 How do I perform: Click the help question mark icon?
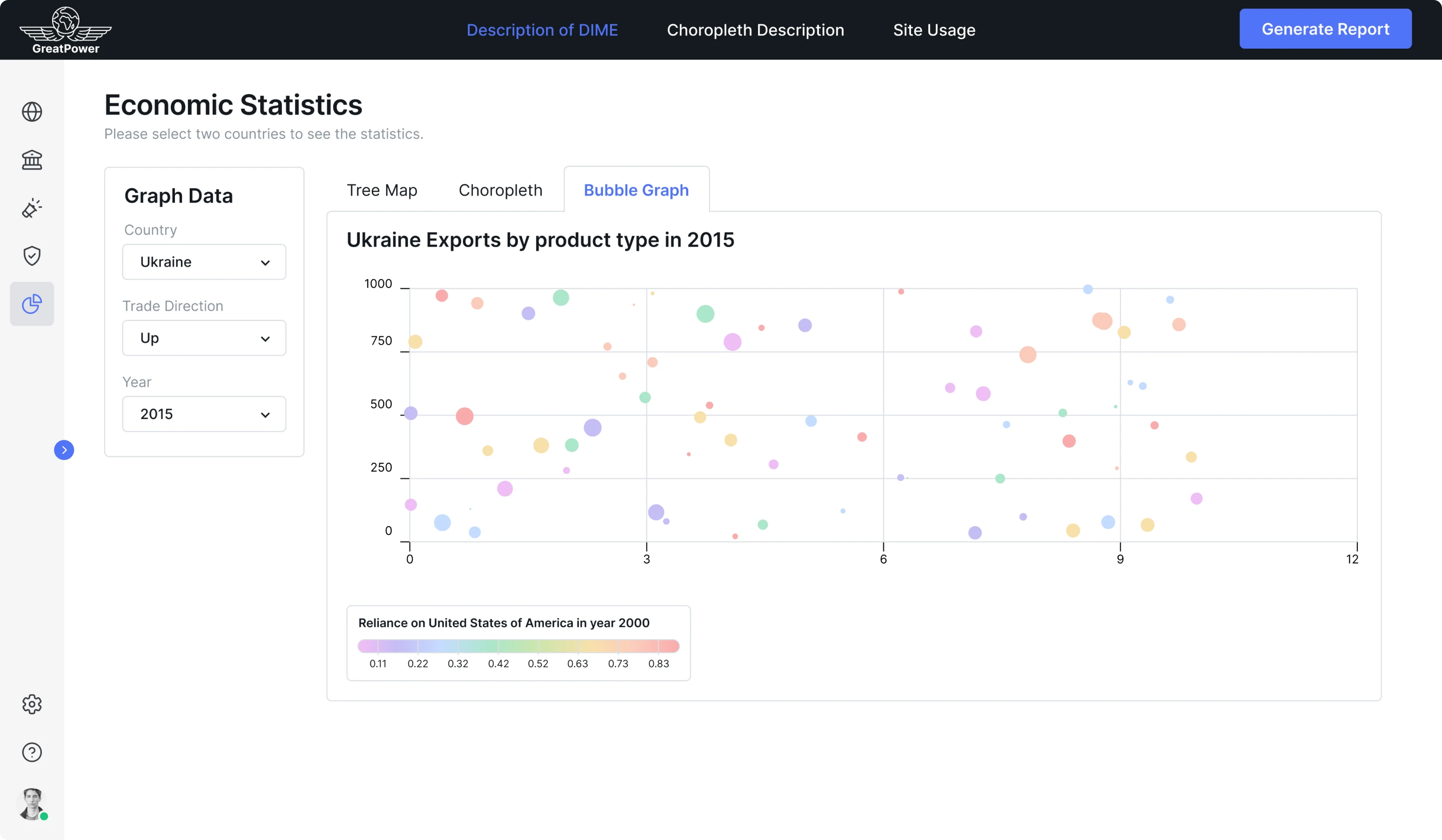point(32,753)
